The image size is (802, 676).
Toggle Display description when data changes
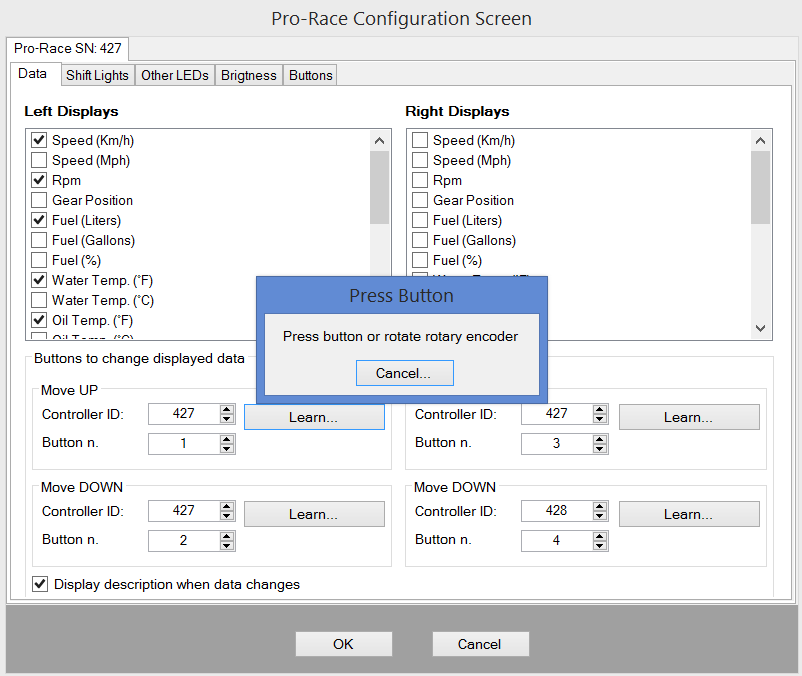click(41, 585)
